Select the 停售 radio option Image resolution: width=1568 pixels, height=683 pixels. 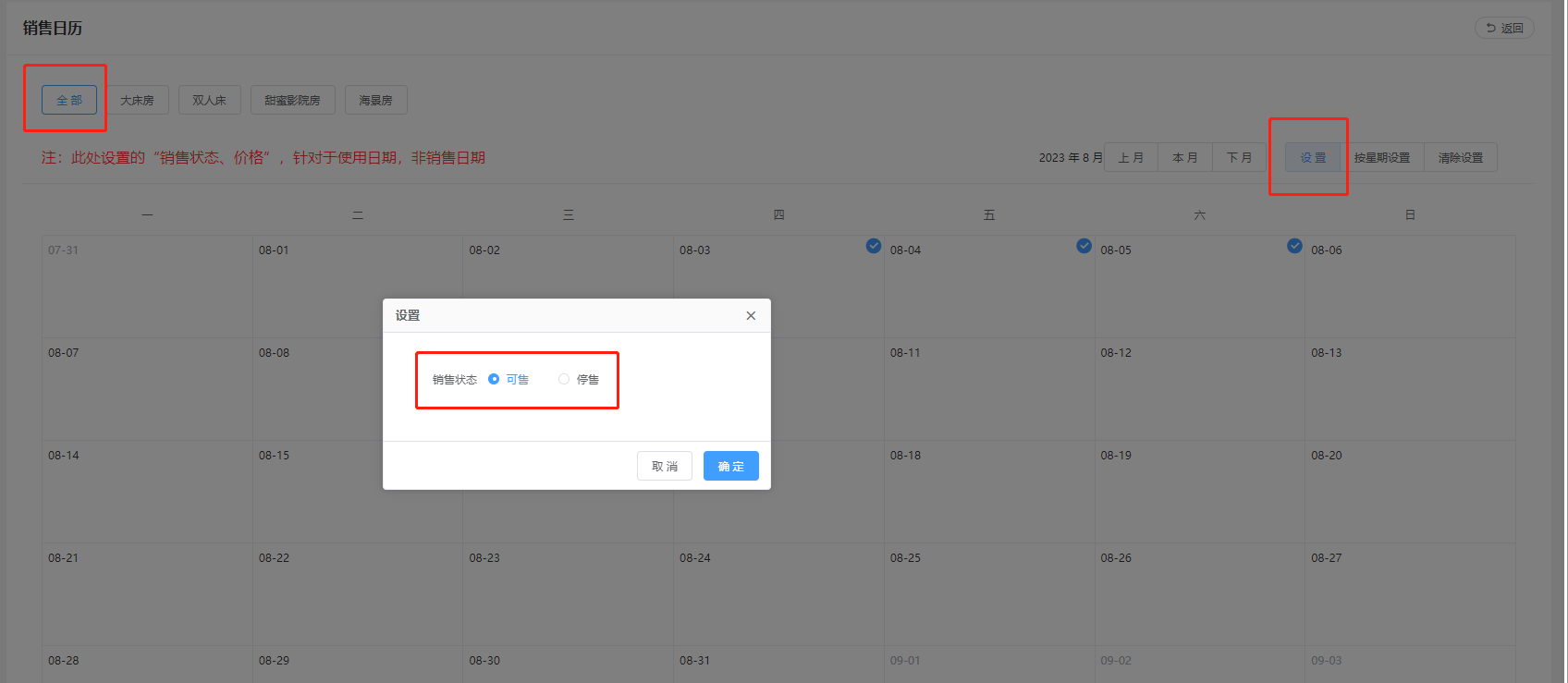pyautogui.click(x=564, y=379)
